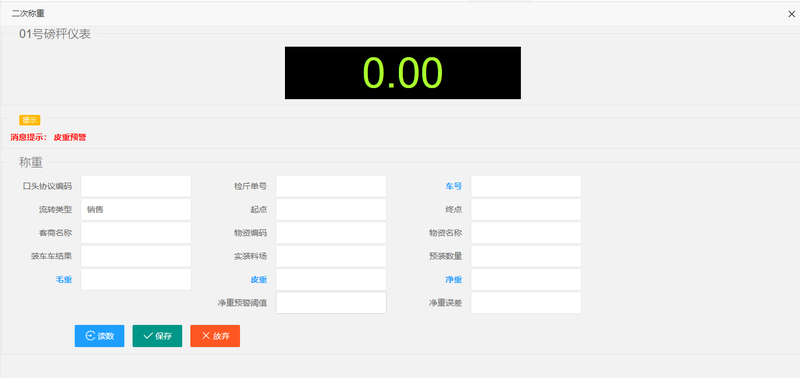Click the 流转类型 field showing 销售
Viewport: 800px width, 378px height.
tap(136, 209)
